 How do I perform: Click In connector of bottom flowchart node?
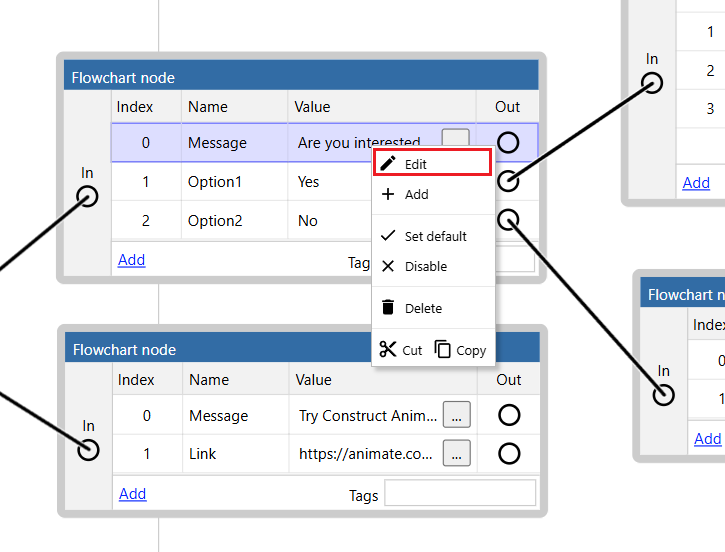click(x=89, y=450)
